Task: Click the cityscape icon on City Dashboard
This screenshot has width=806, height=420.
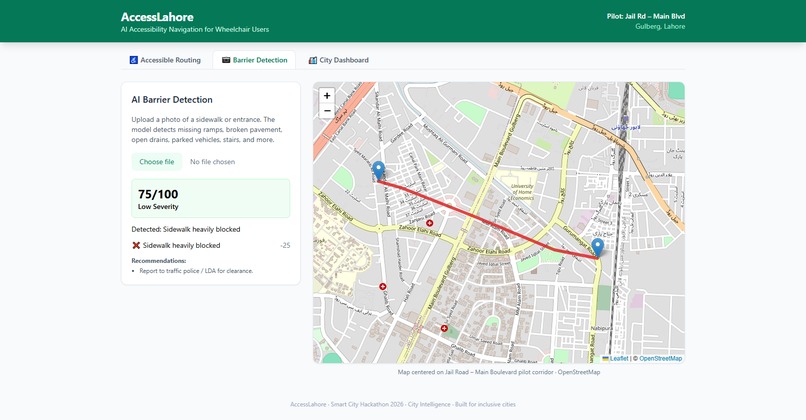Action: 313,60
